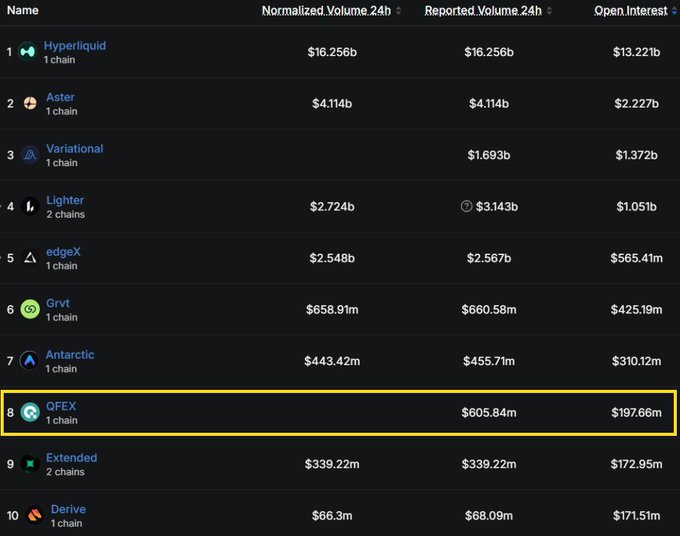This screenshot has width=680, height=536.
Task: Select Antarctic open interest $310.12m
Action: [x=636, y=361]
